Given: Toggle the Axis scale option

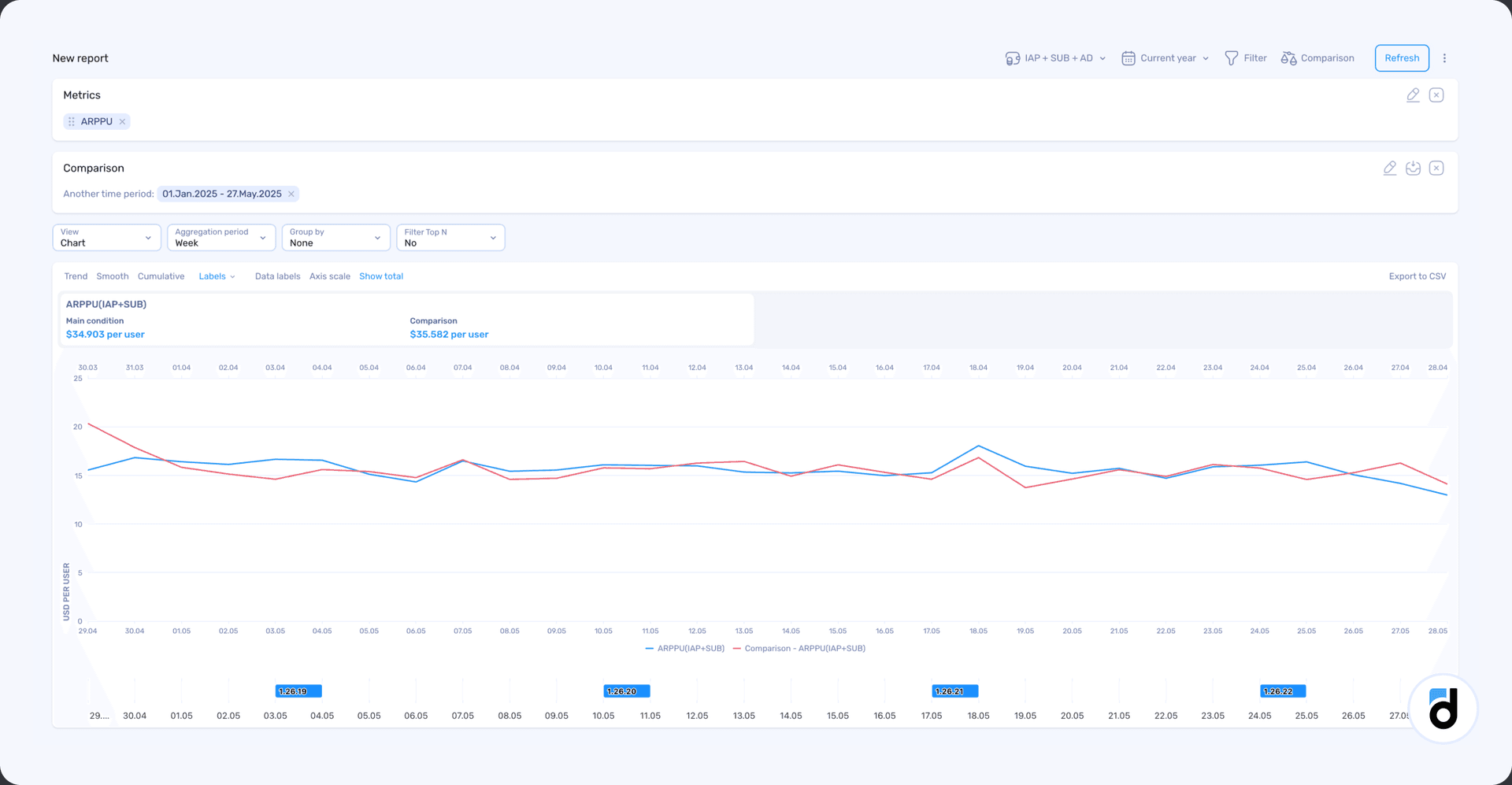Looking at the screenshot, I should 330,276.
